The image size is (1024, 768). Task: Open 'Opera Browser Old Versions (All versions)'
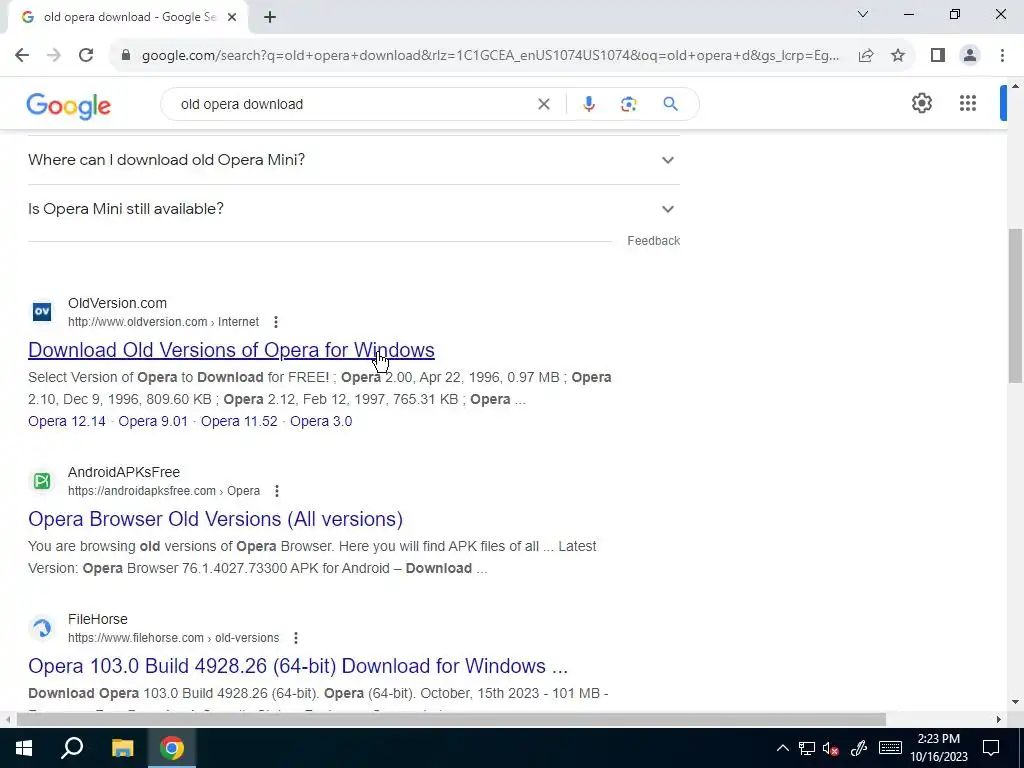tap(216, 519)
